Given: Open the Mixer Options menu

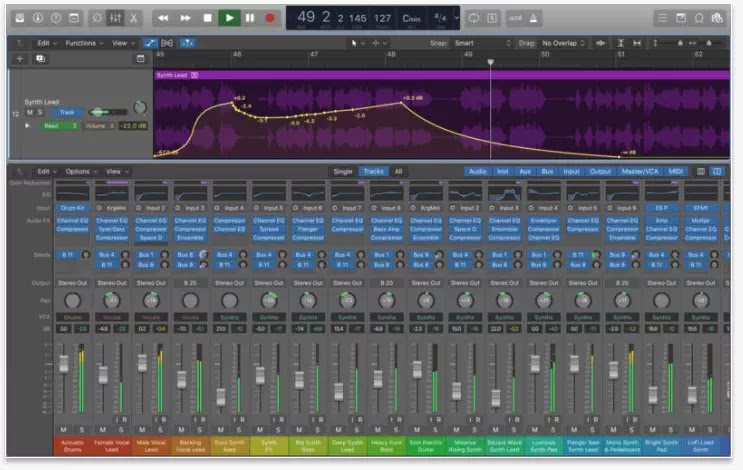Looking at the screenshot, I should 81,172.
